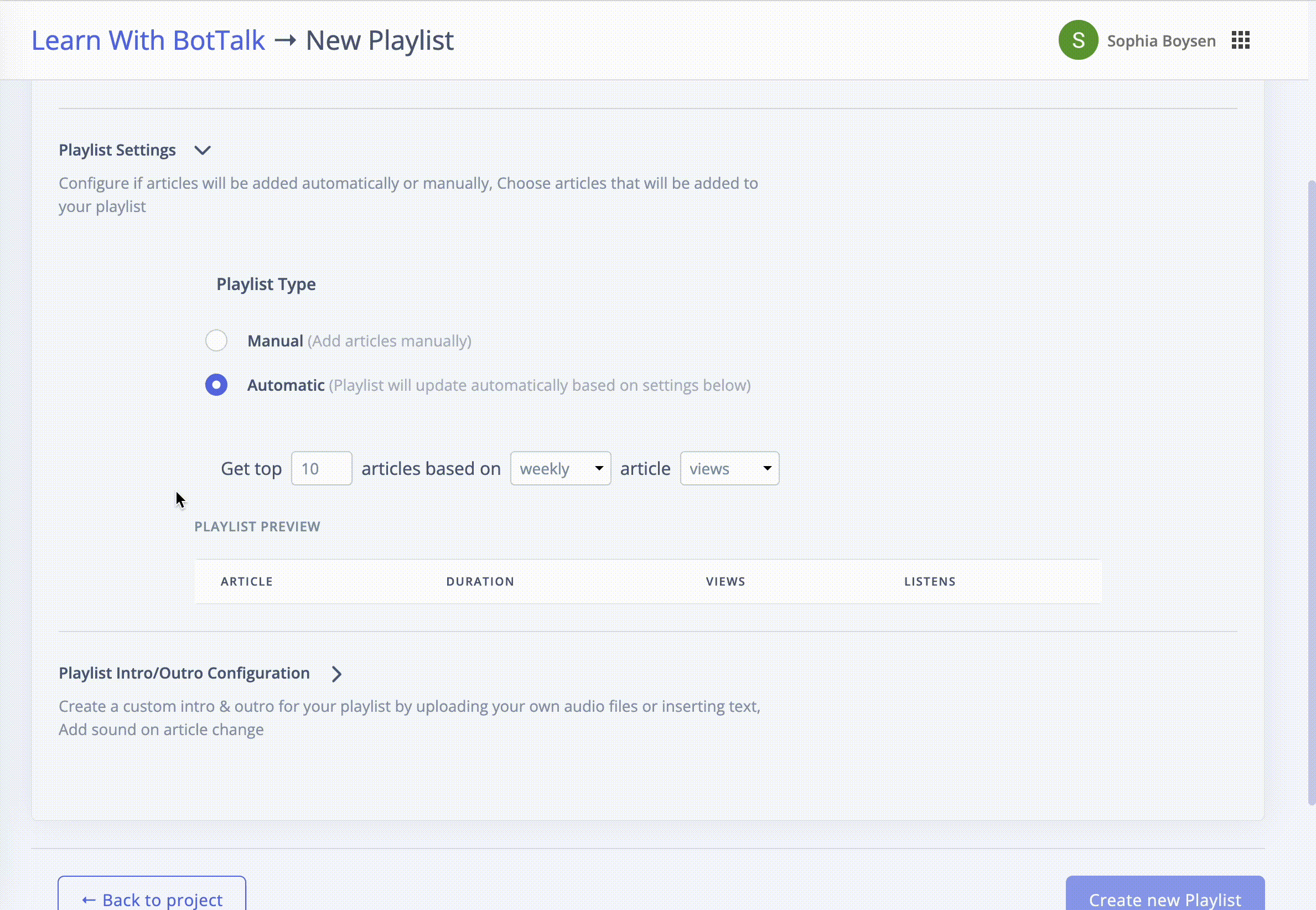
Task: Open the article views dropdown
Action: [x=729, y=469]
